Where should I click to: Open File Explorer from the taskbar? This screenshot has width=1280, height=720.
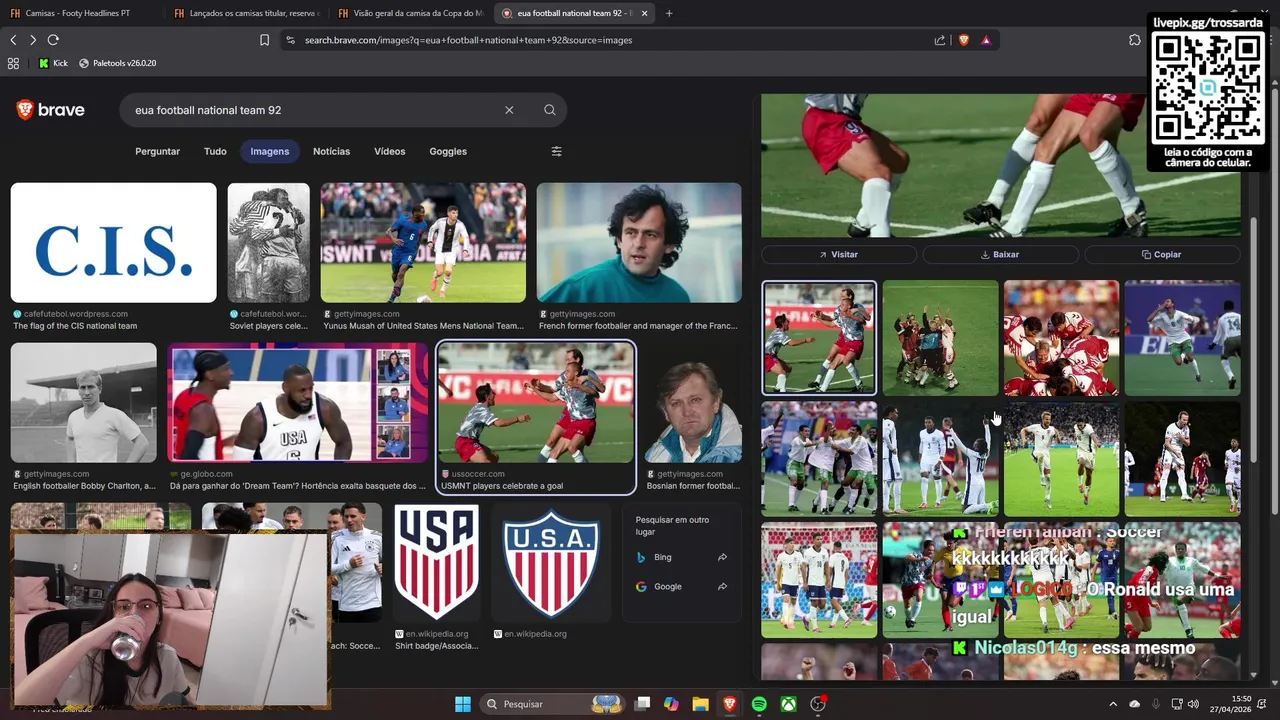pos(700,704)
